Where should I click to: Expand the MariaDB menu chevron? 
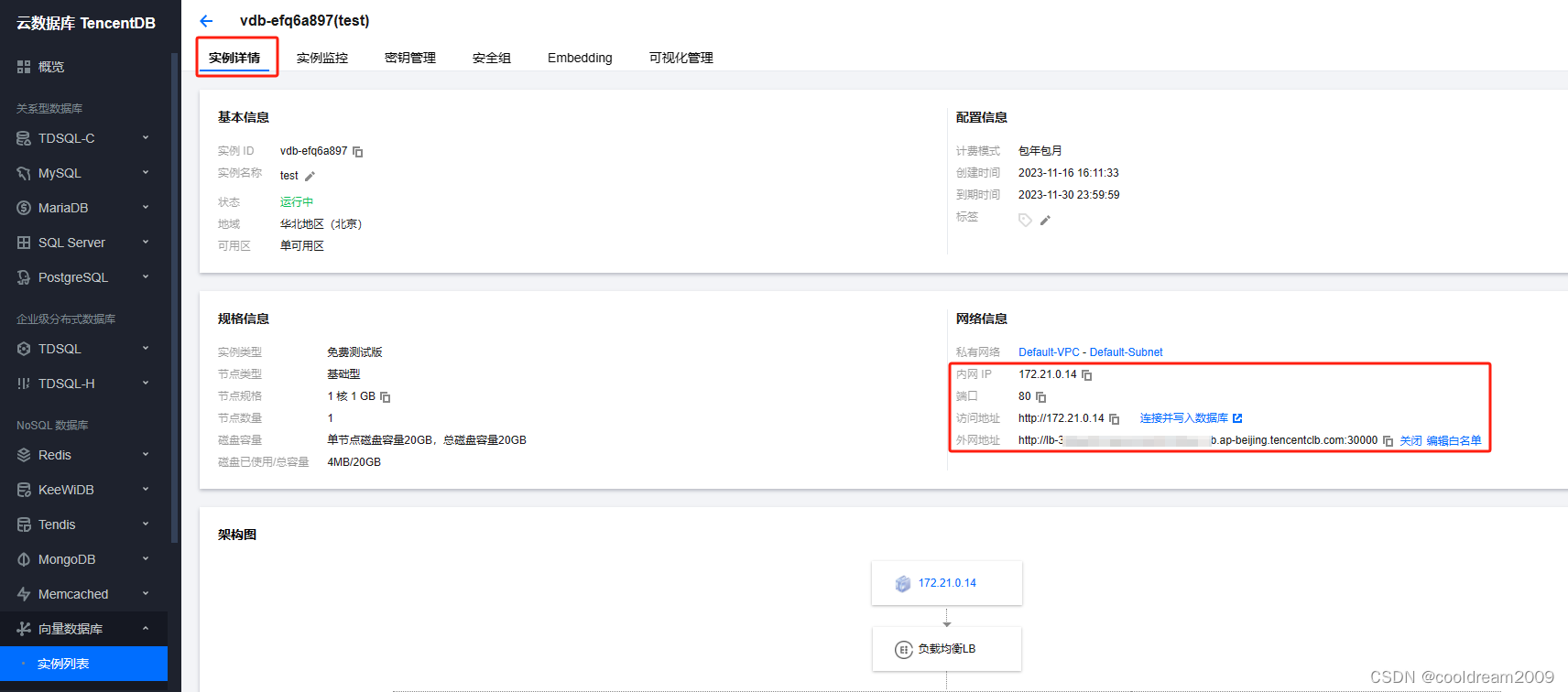coord(146,208)
